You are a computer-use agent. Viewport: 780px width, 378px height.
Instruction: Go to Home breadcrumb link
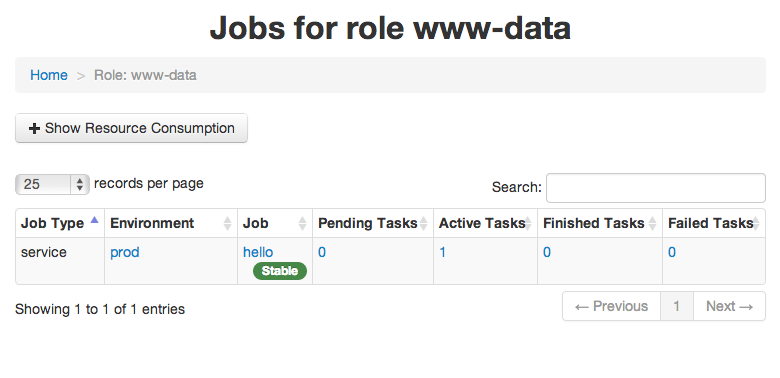(49, 75)
